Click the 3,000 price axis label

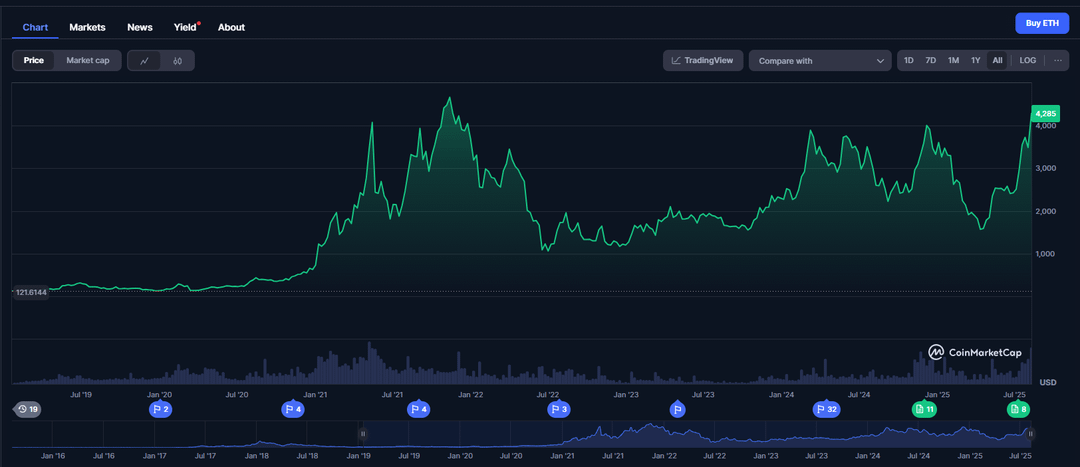tap(1046, 169)
